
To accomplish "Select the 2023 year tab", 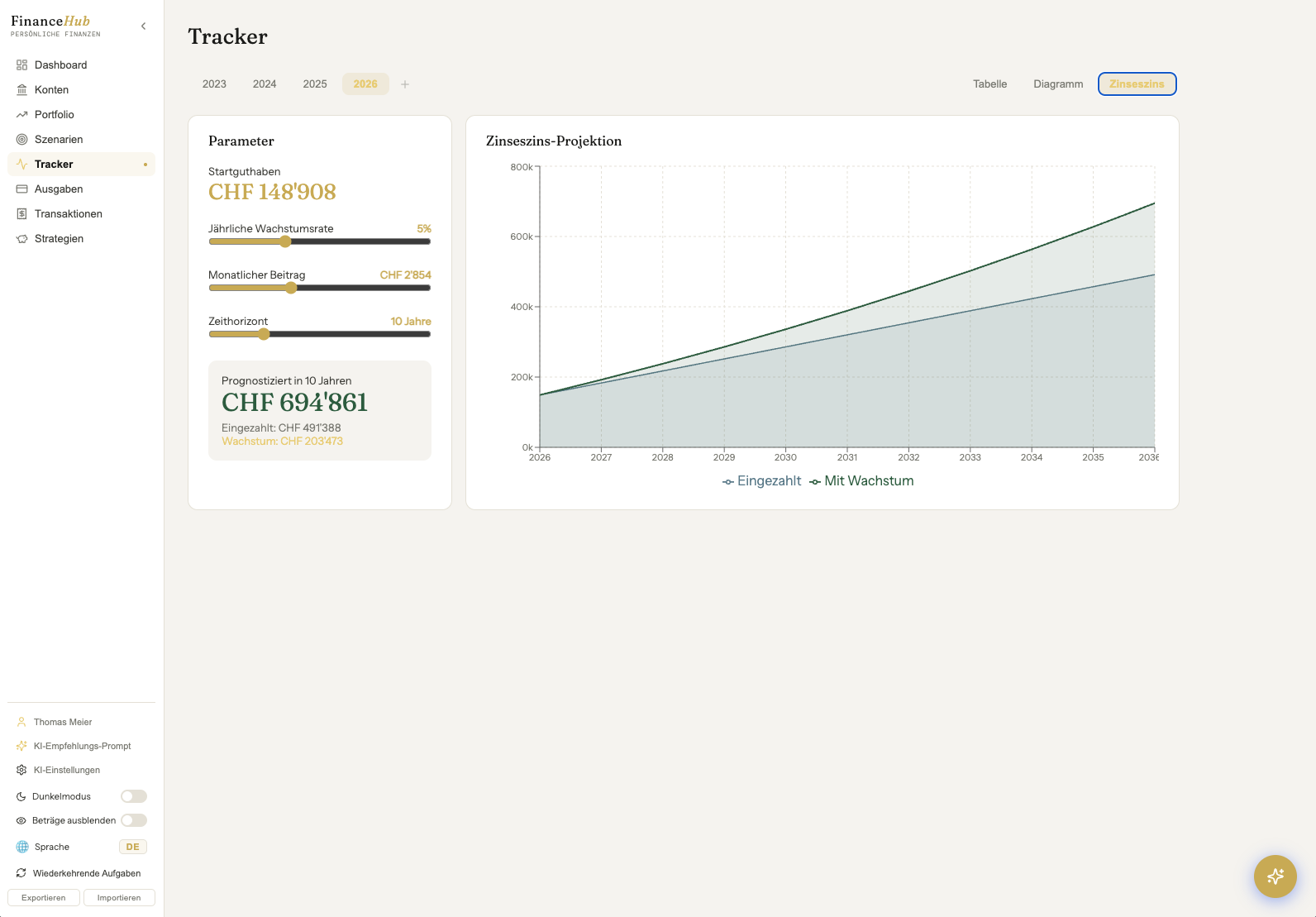I will pyautogui.click(x=214, y=84).
